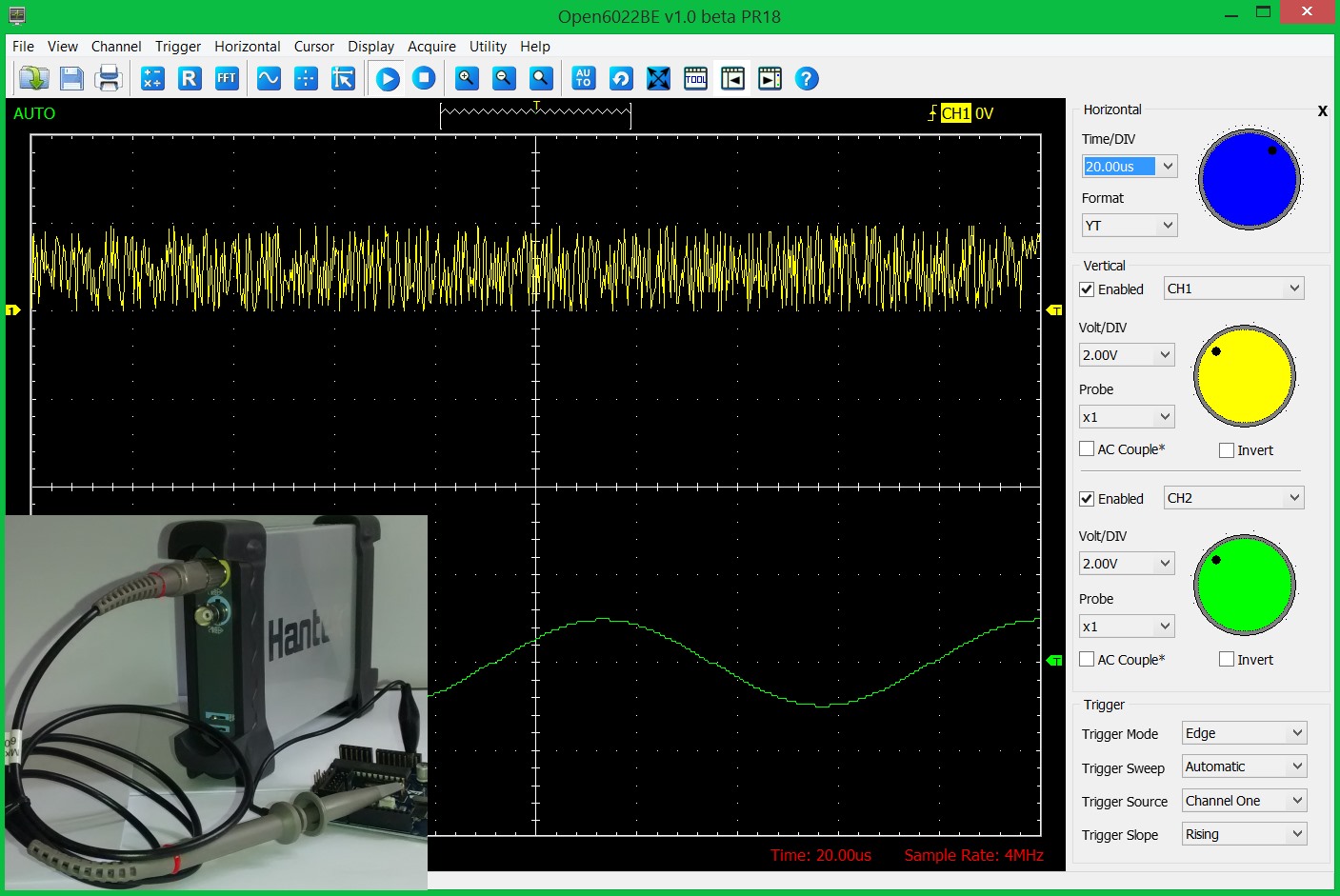Open the Help menu
The image size is (1340, 896).
(x=535, y=46)
